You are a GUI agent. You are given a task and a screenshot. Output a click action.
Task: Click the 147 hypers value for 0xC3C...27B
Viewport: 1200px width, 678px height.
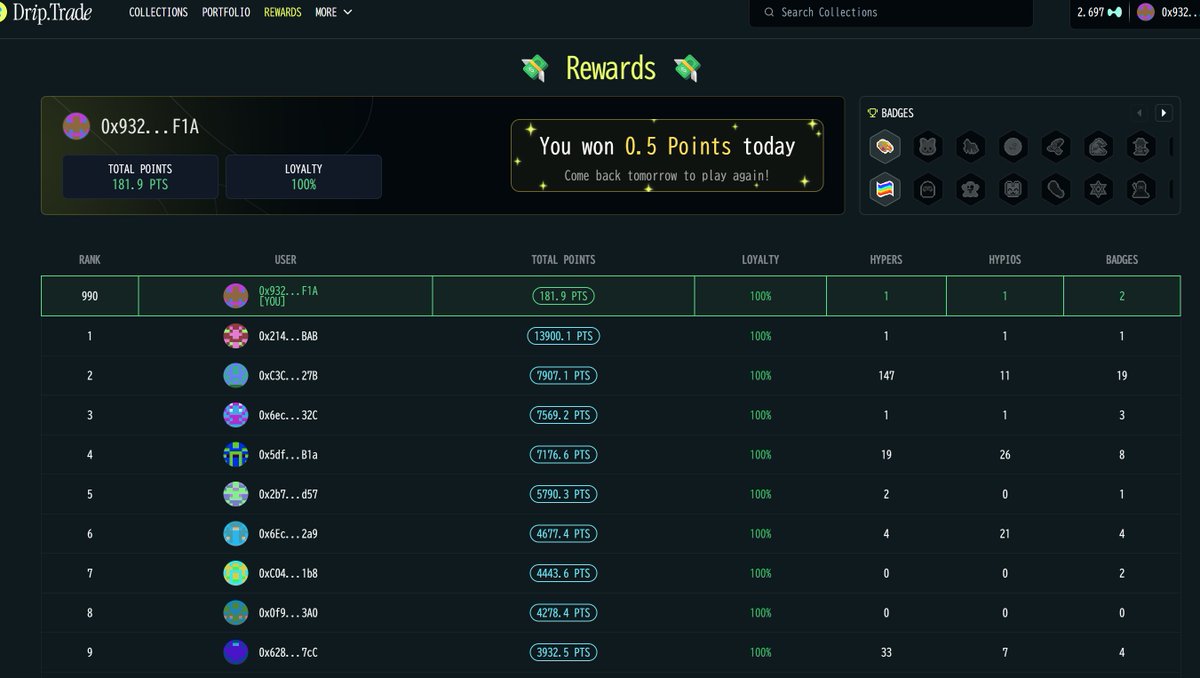(x=886, y=375)
